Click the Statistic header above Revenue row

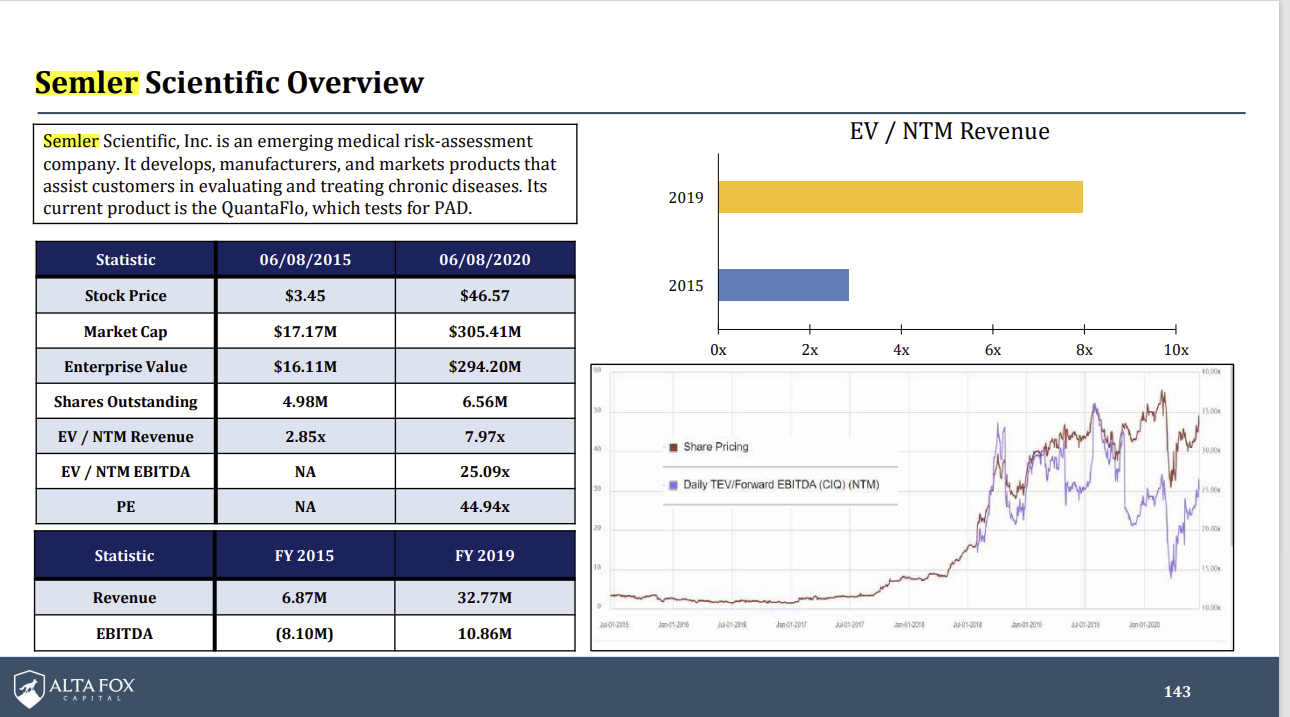point(125,555)
